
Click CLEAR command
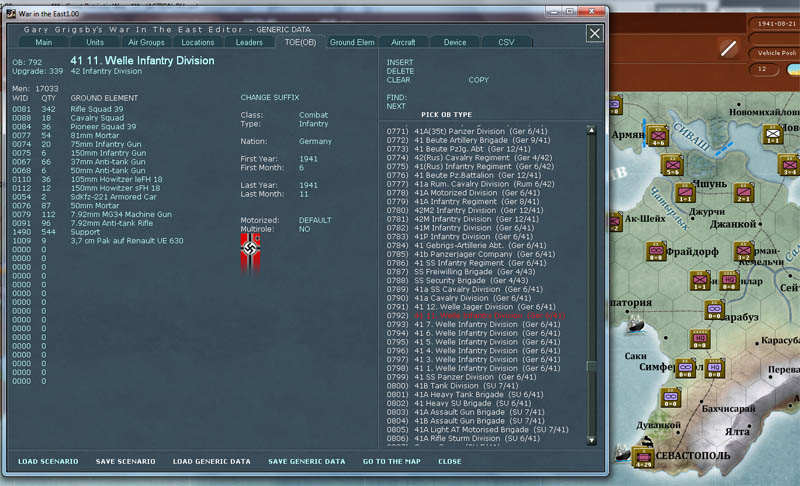pos(398,80)
